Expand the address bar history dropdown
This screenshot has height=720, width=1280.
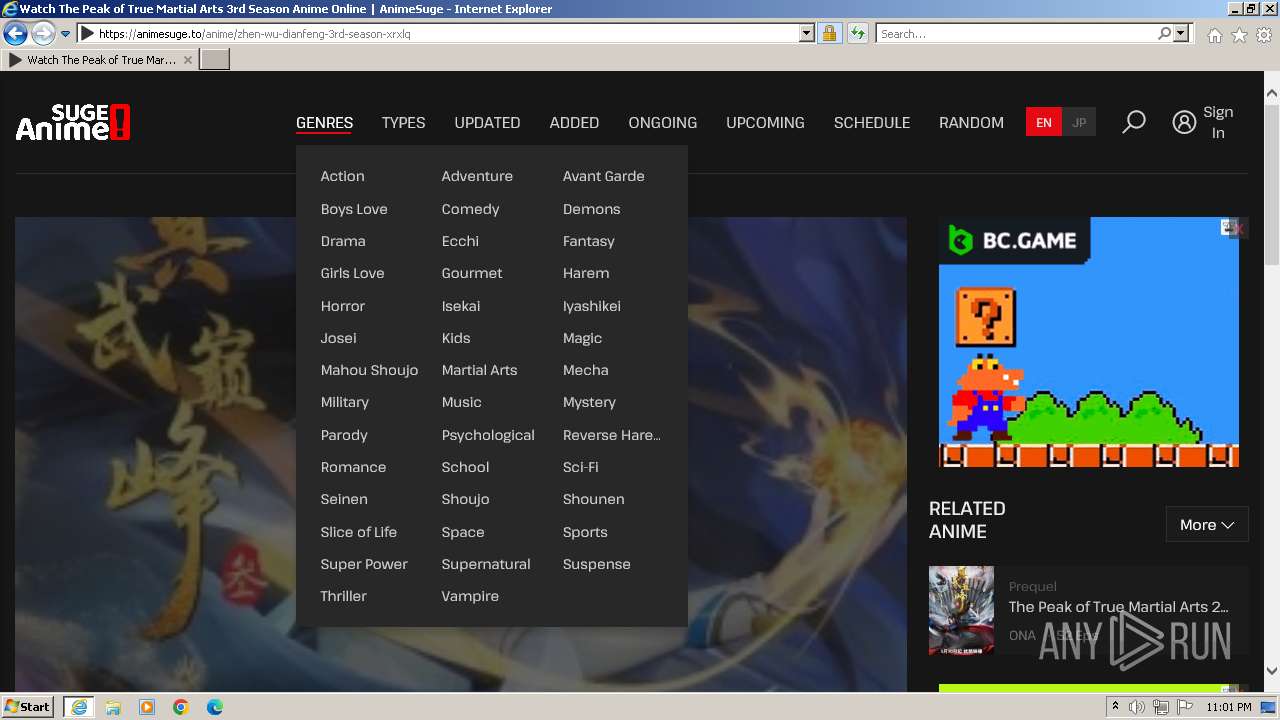[x=807, y=33]
